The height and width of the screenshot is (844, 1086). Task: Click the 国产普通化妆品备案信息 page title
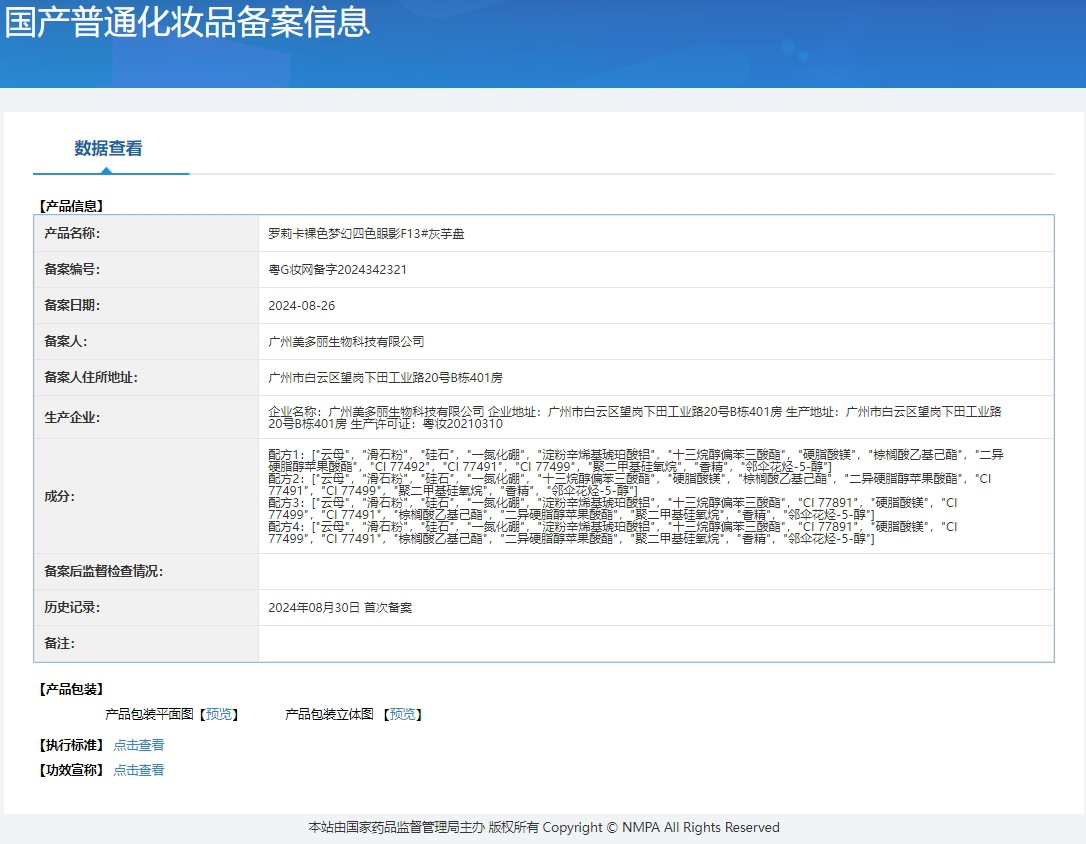187,22
